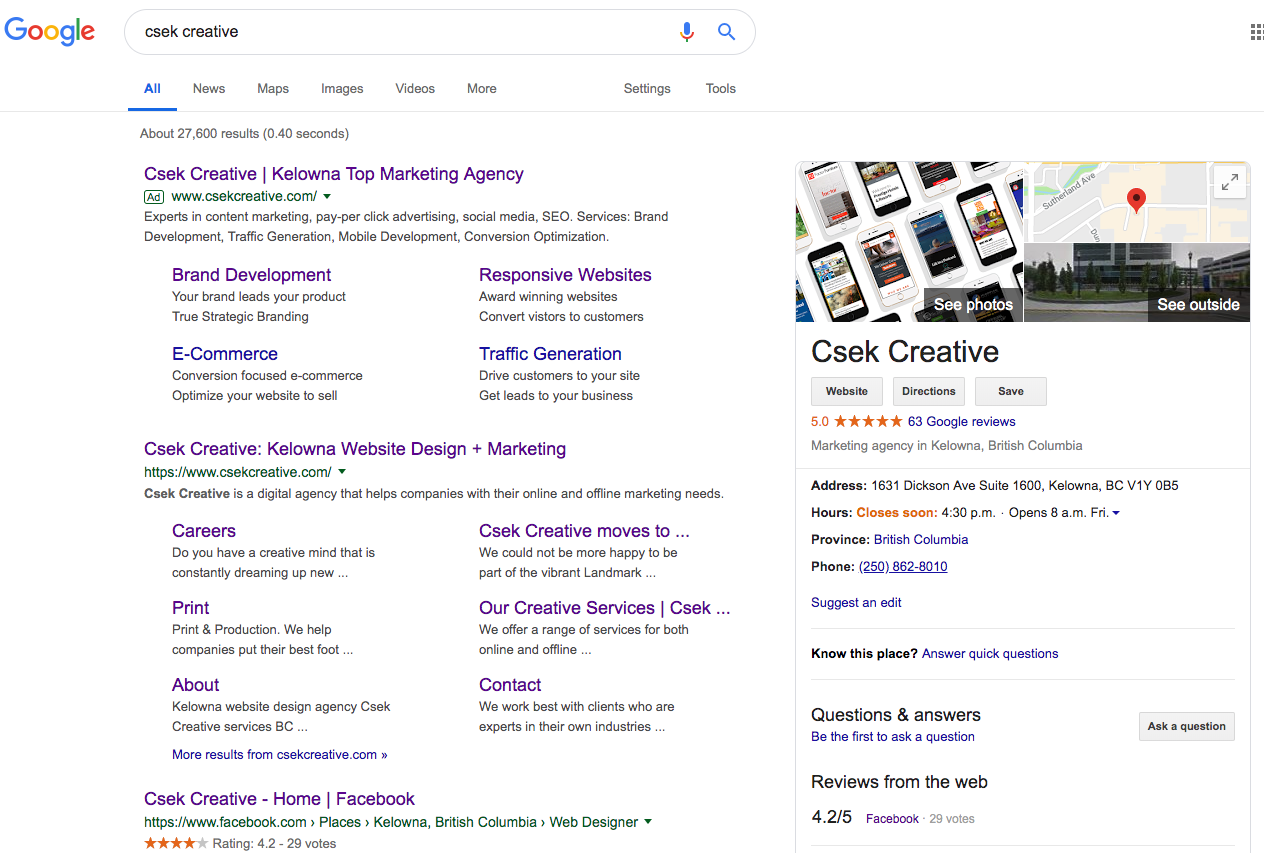Viewport: 1264px width, 853px height.
Task: Click the blue search magnifier icon
Action: click(727, 32)
